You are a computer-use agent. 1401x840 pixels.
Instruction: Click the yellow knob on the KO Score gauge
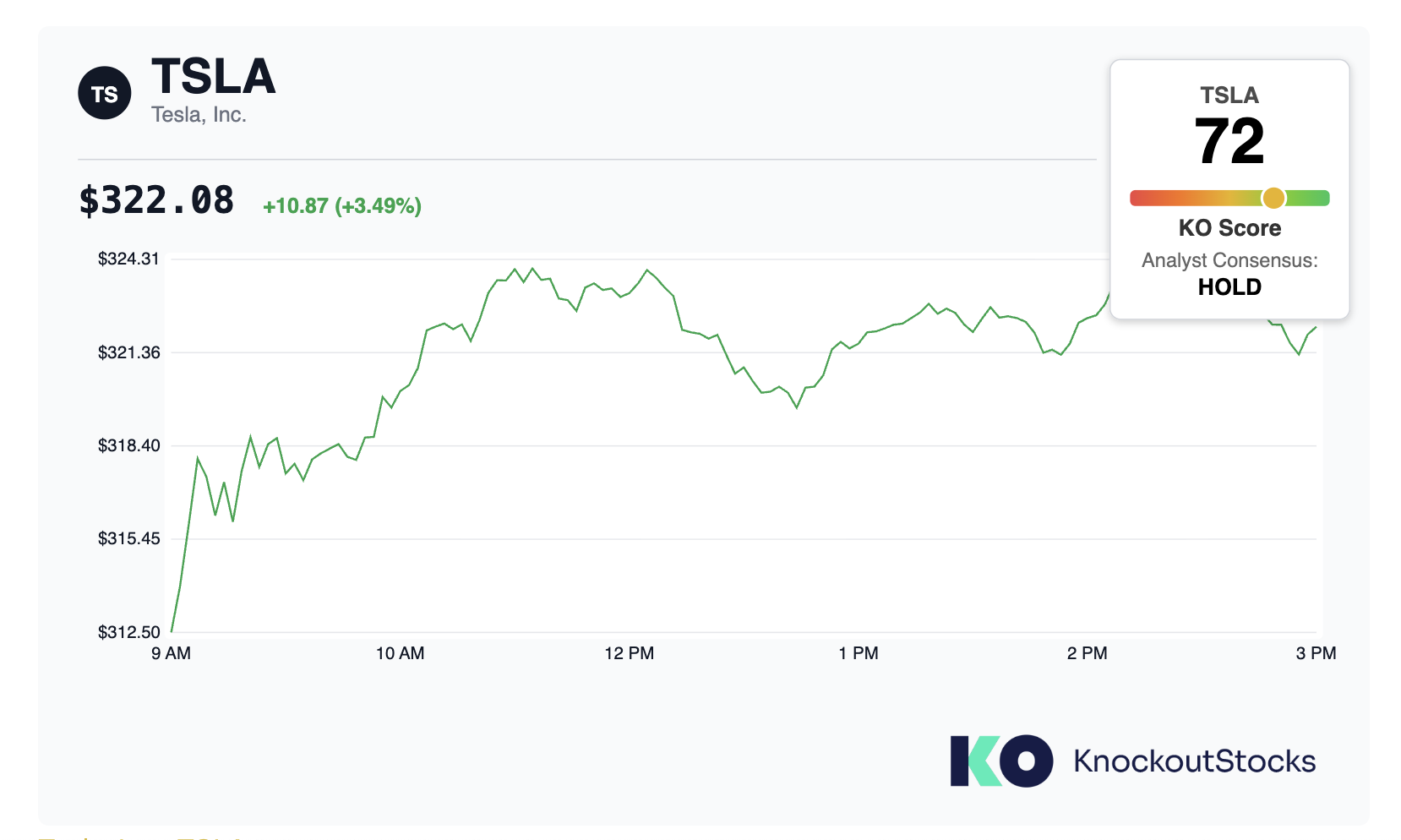pyautogui.click(x=1273, y=198)
